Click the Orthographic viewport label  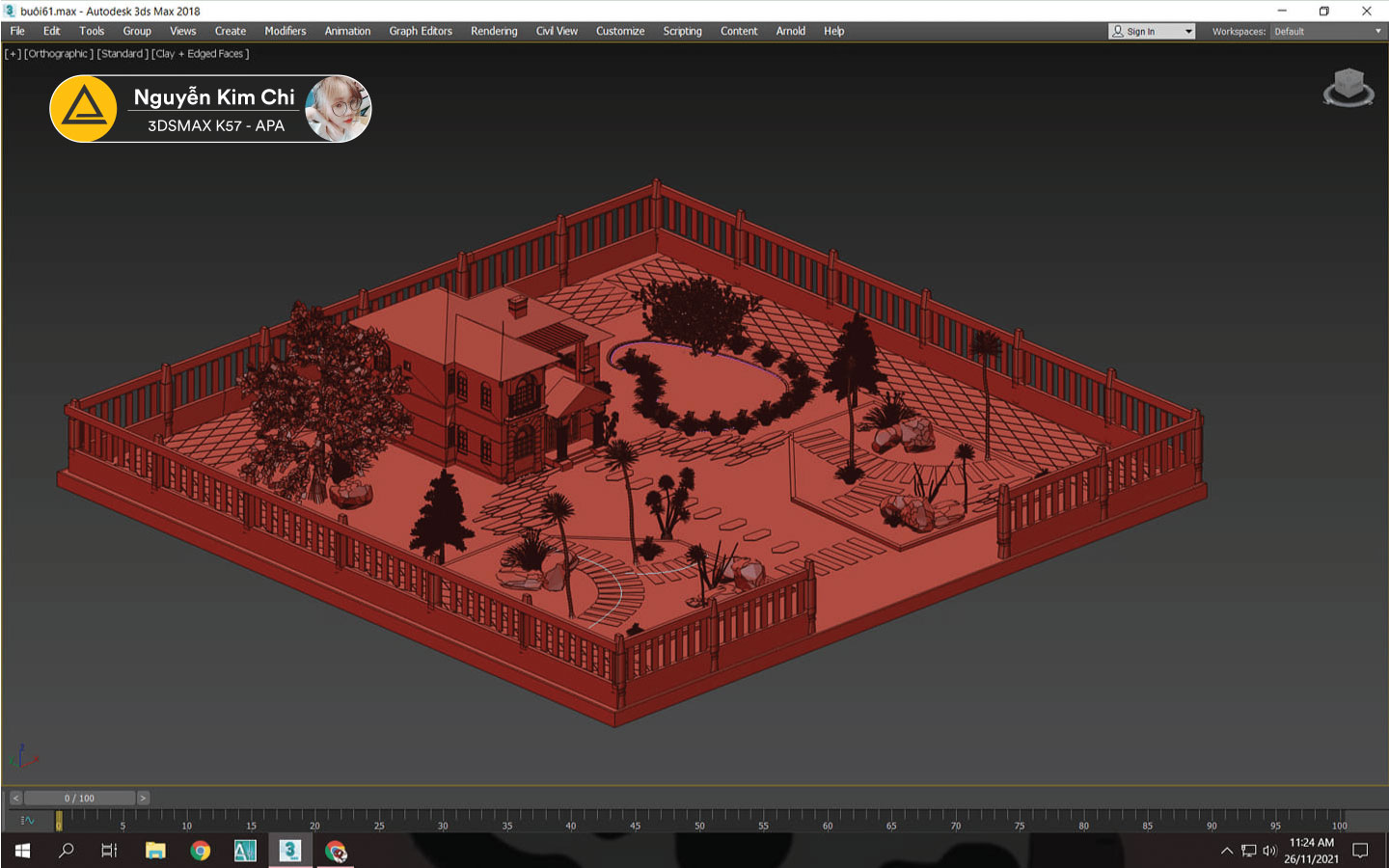[58, 54]
